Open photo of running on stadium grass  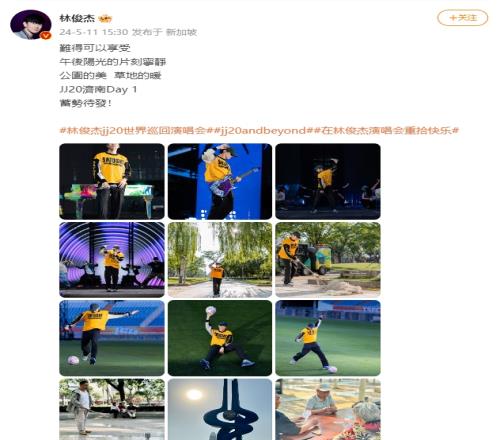click(x=328, y=338)
